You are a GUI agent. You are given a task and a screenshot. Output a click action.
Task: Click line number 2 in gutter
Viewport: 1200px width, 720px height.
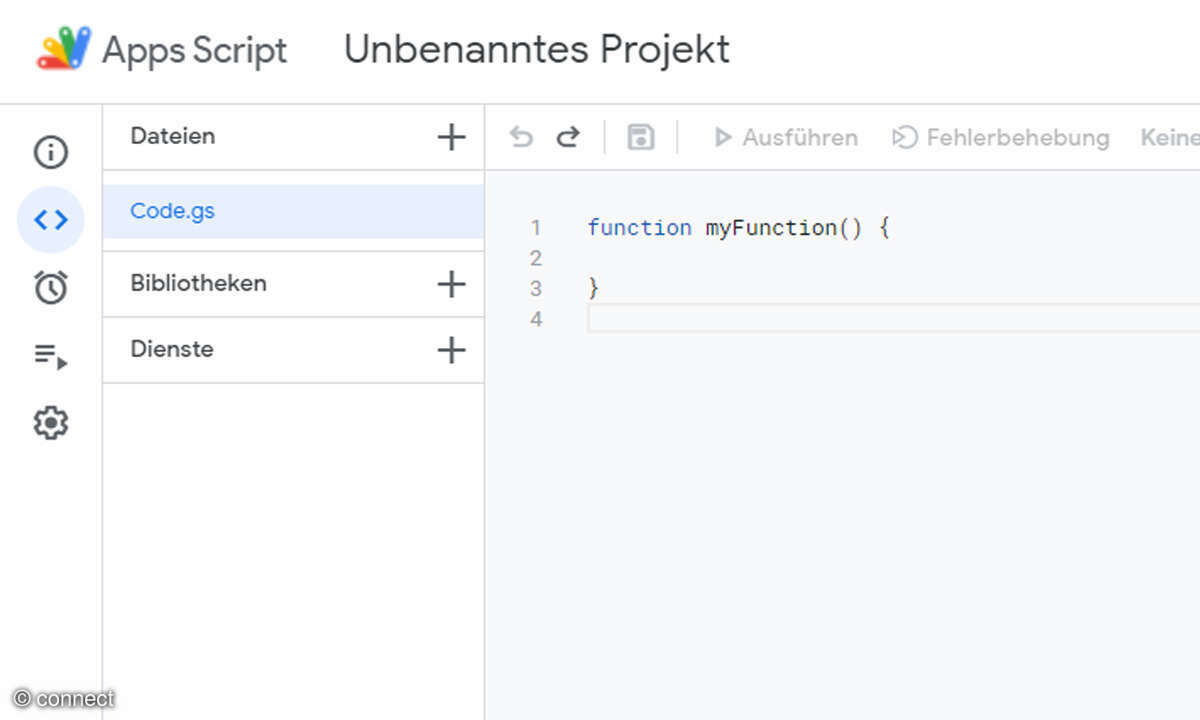coord(536,258)
